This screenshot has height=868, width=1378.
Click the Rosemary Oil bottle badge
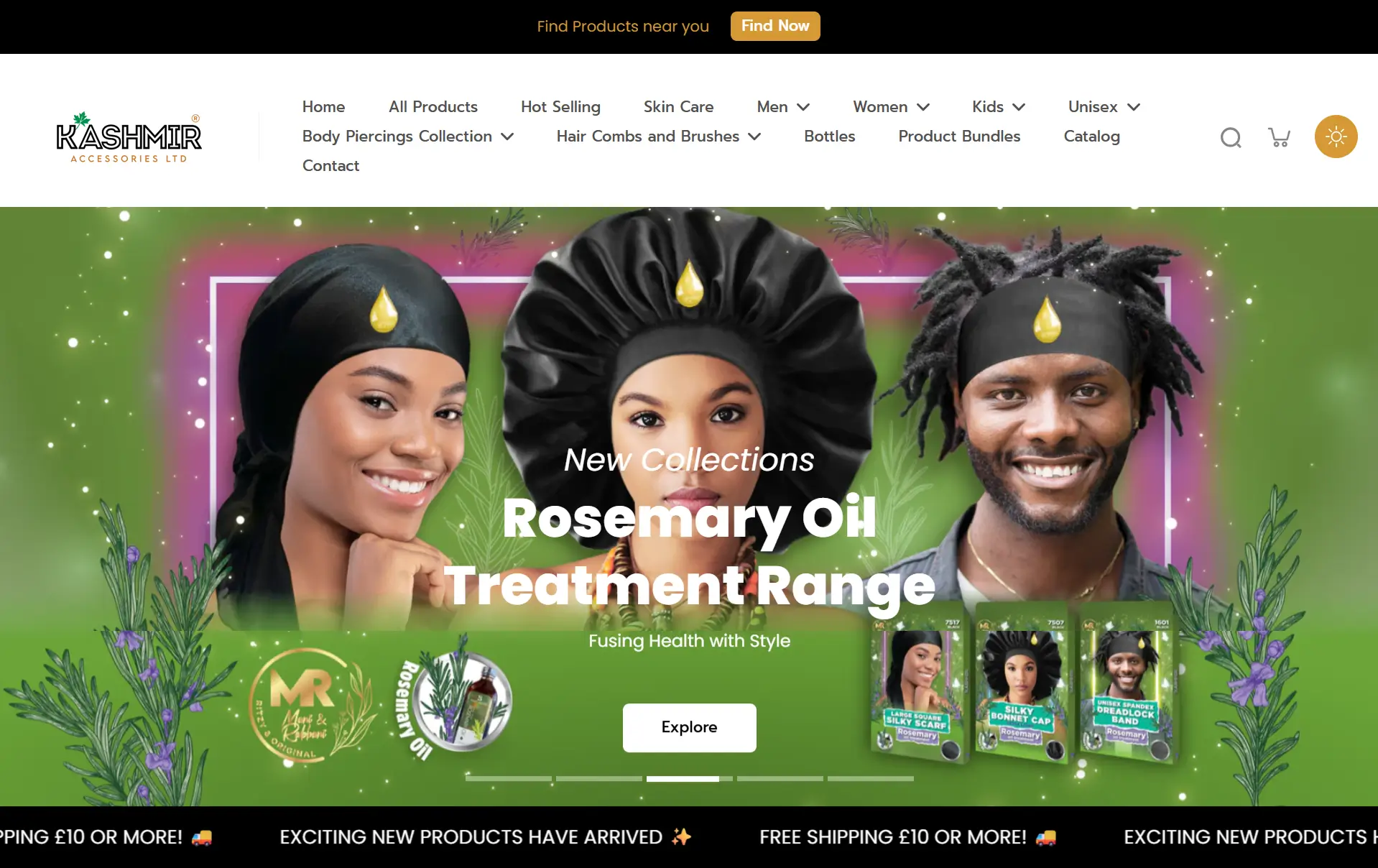456,701
